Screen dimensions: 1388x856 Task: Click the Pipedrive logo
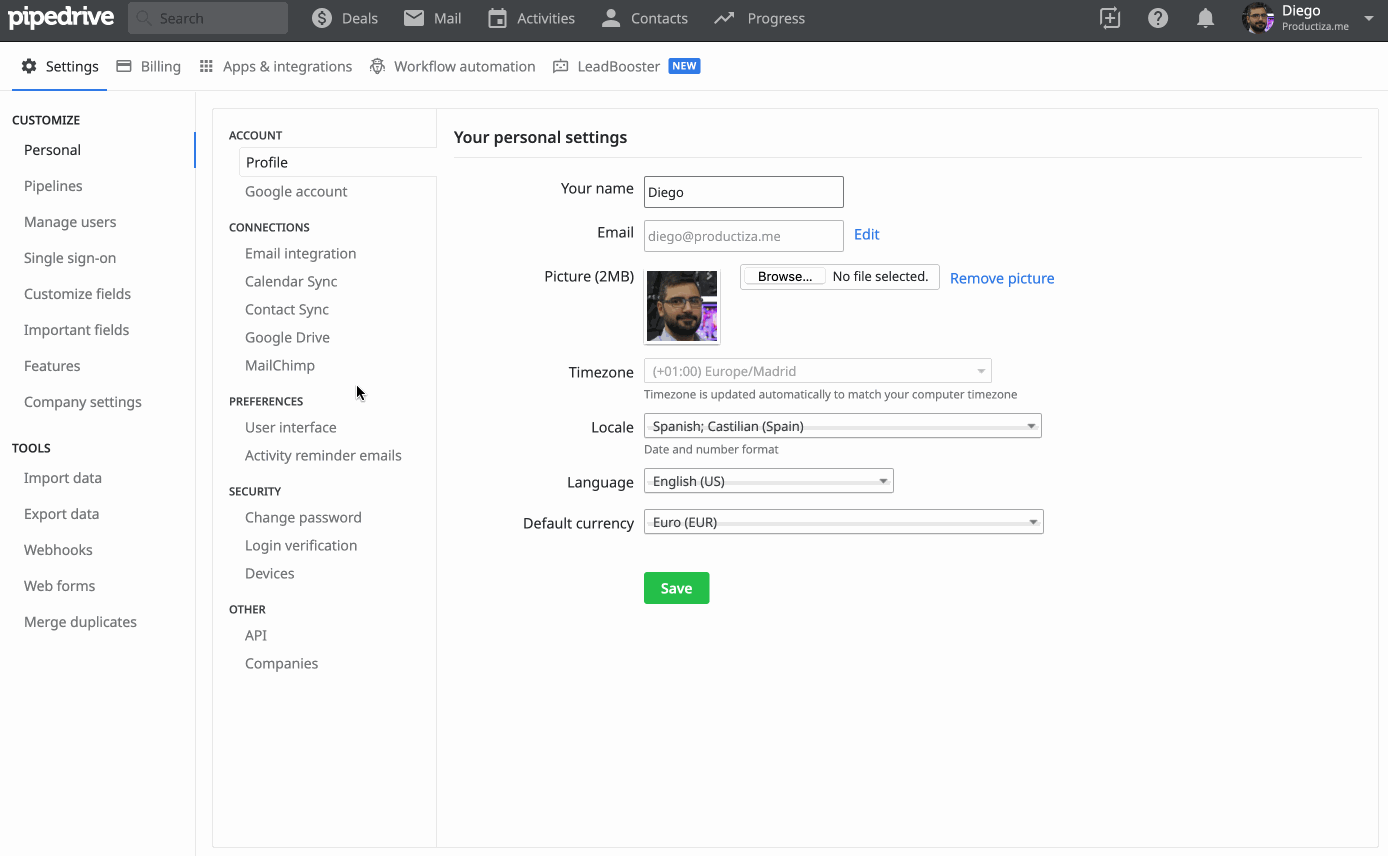(61, 18)
